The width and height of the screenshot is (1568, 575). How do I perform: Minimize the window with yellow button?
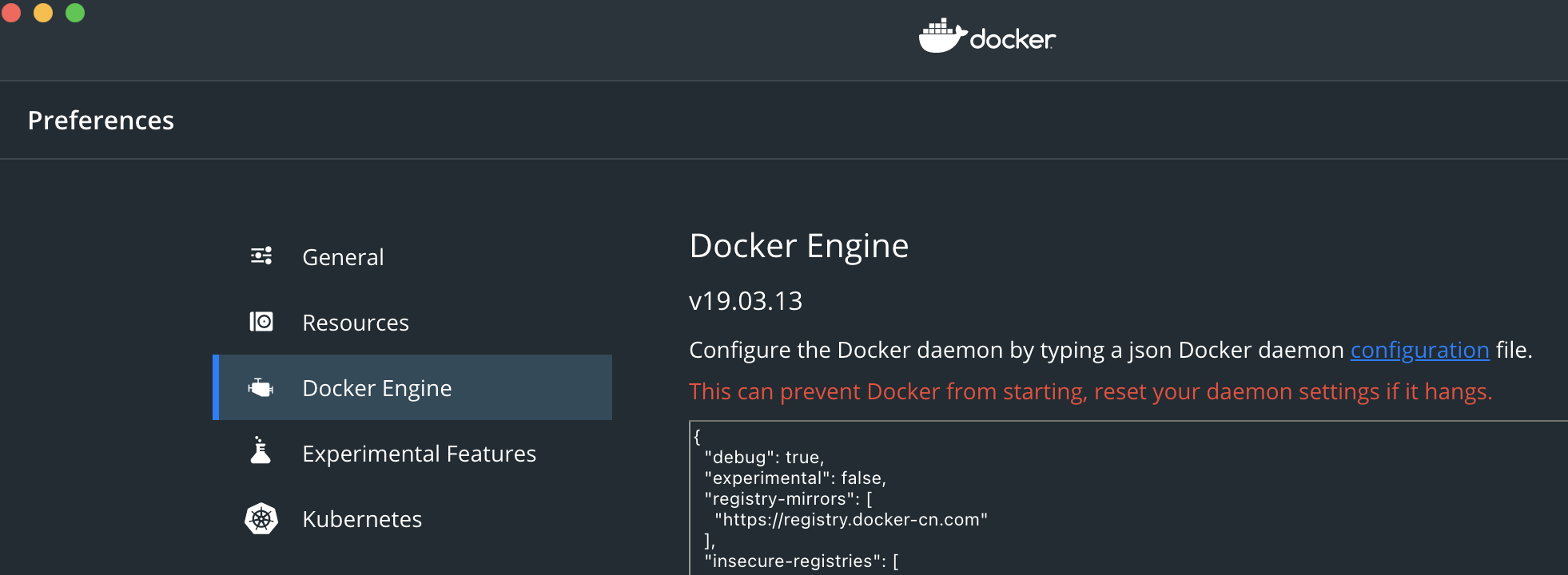(x=43, y=13)
